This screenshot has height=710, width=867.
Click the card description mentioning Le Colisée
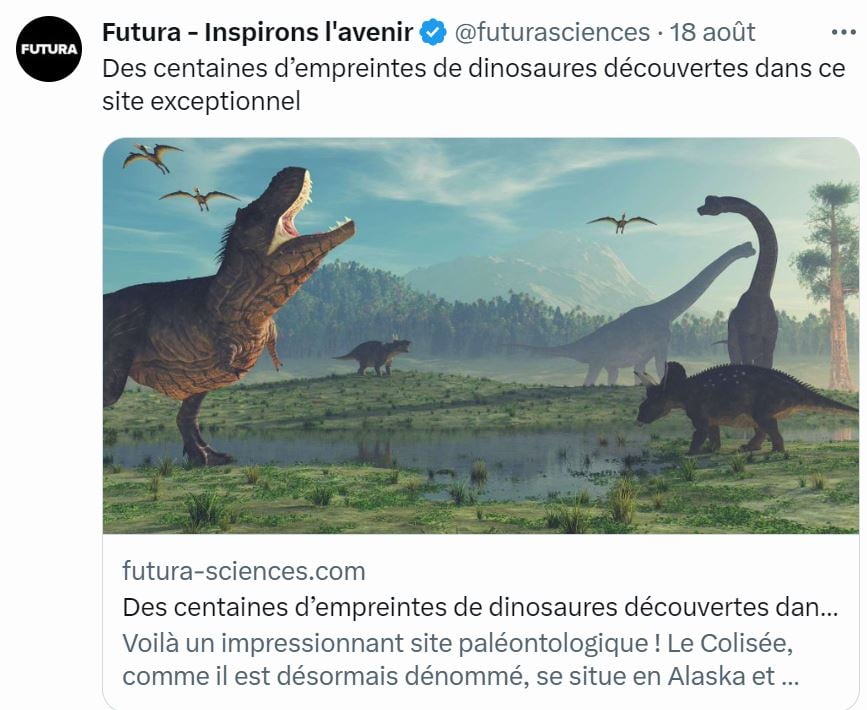[460, 658]
